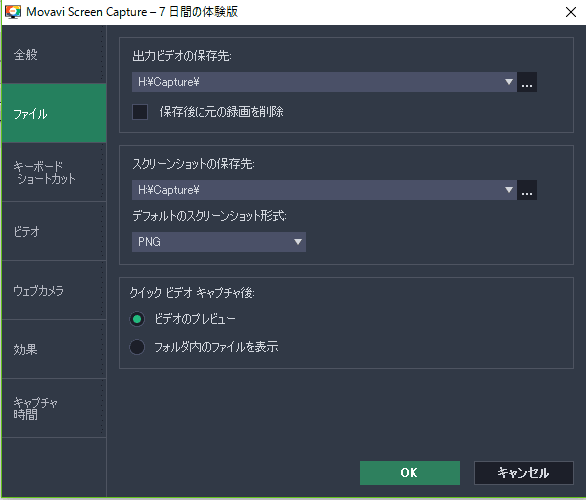Image resolution: width=586 pixels, height=500 pixels.
Task: Enable 保存後に元の録画を削除 checkbox
Action: pos(140,112)
